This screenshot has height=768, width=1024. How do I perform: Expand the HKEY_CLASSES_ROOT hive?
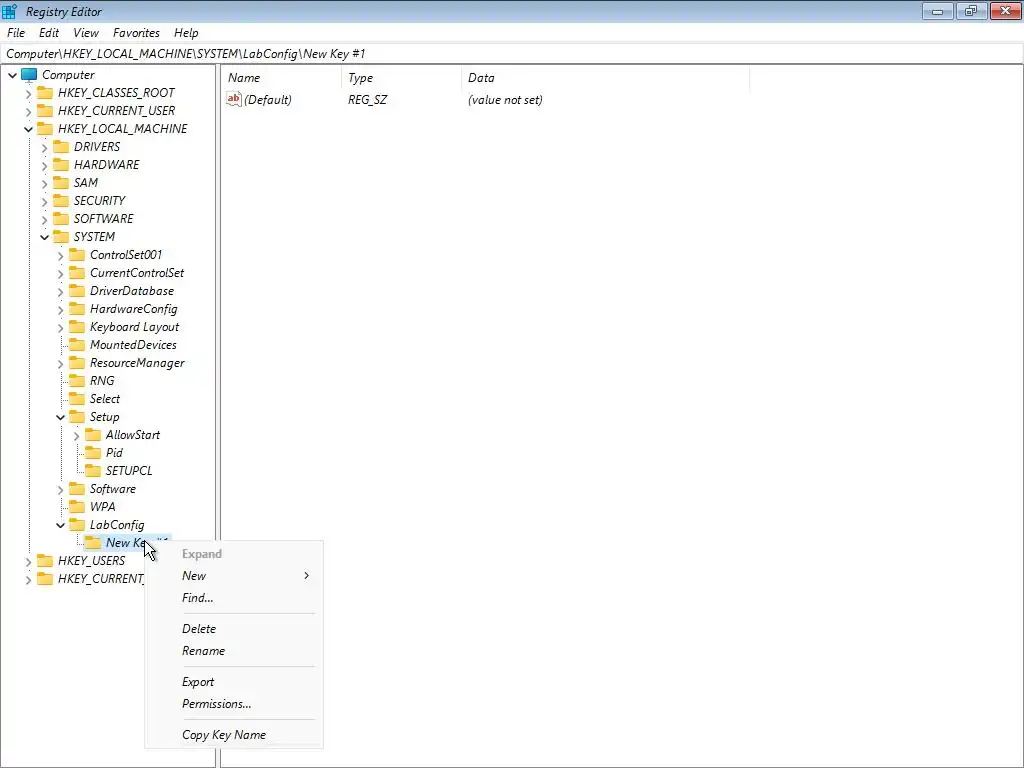(x=28, y=93)
